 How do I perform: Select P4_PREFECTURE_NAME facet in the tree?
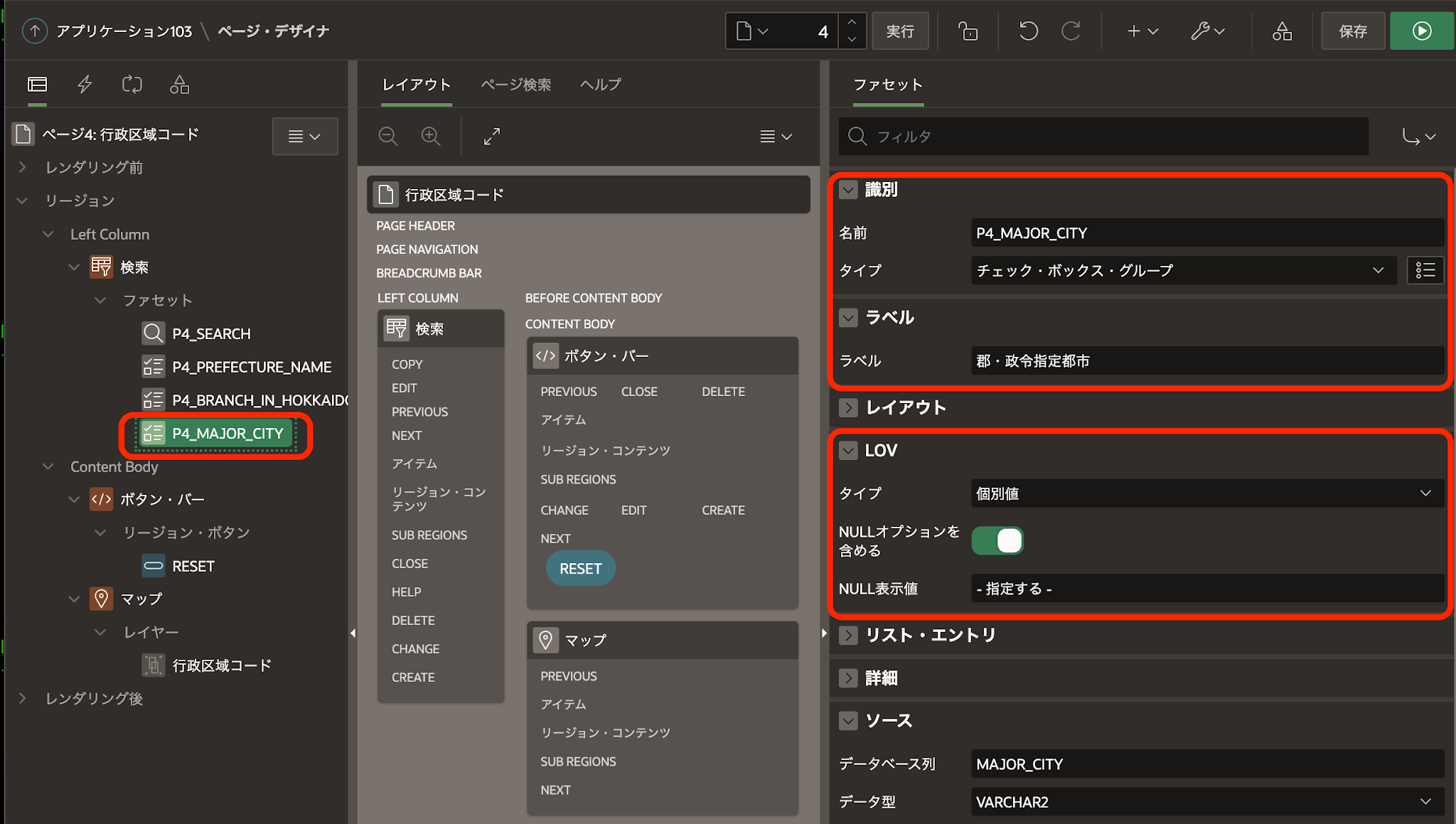(x=252, y=367)
